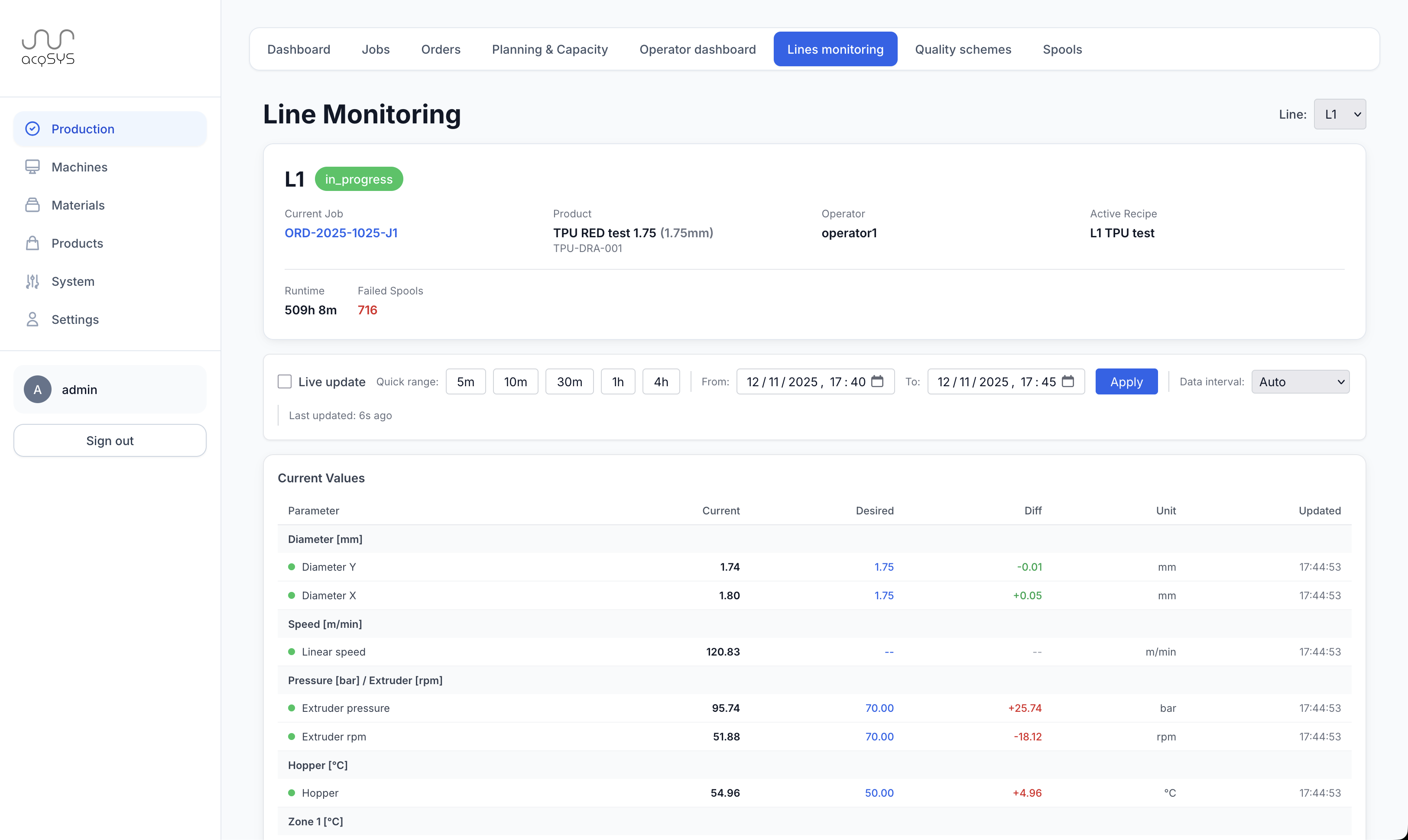Expand the Data interval Auto dropdown

[x=1300, y=381]
